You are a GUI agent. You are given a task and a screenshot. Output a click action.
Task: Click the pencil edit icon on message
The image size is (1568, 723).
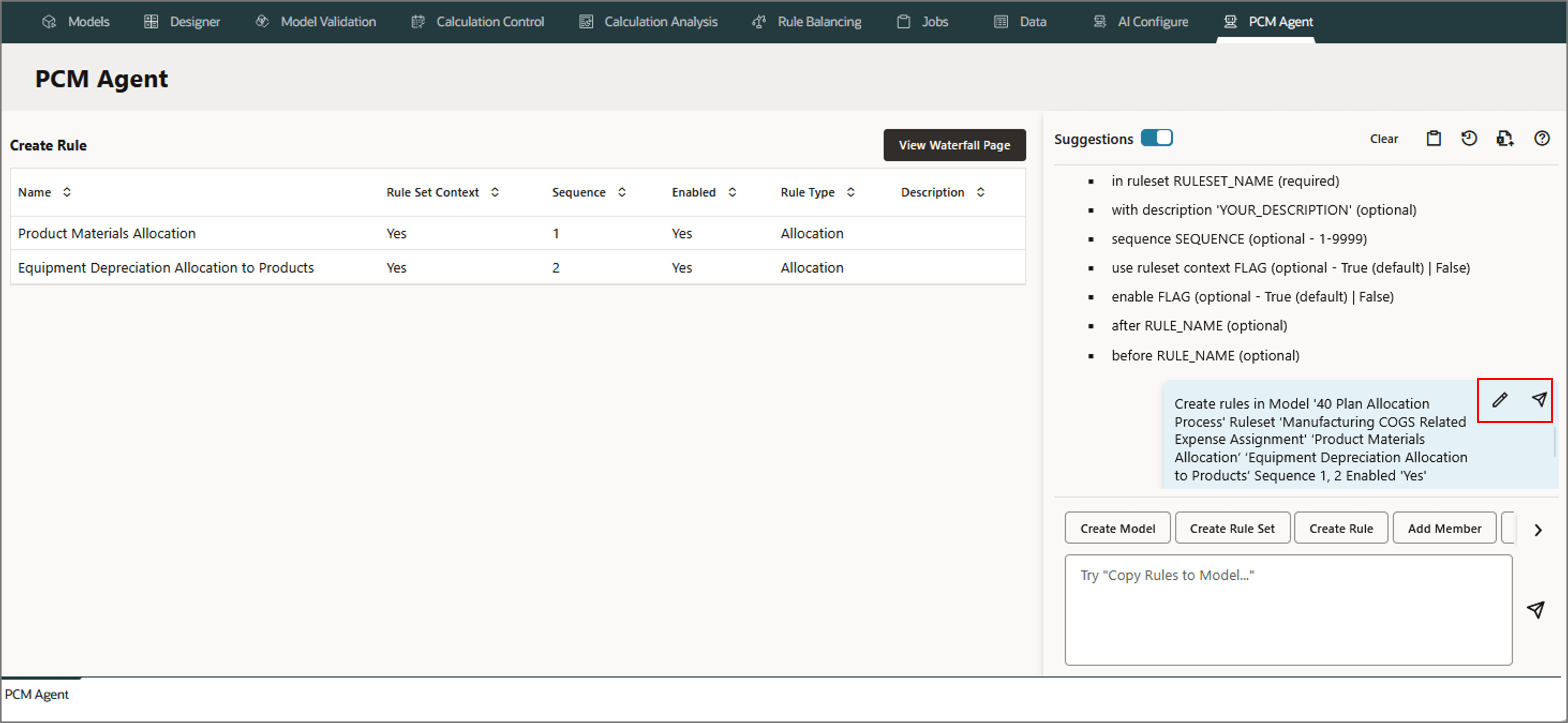(1500, 400)
